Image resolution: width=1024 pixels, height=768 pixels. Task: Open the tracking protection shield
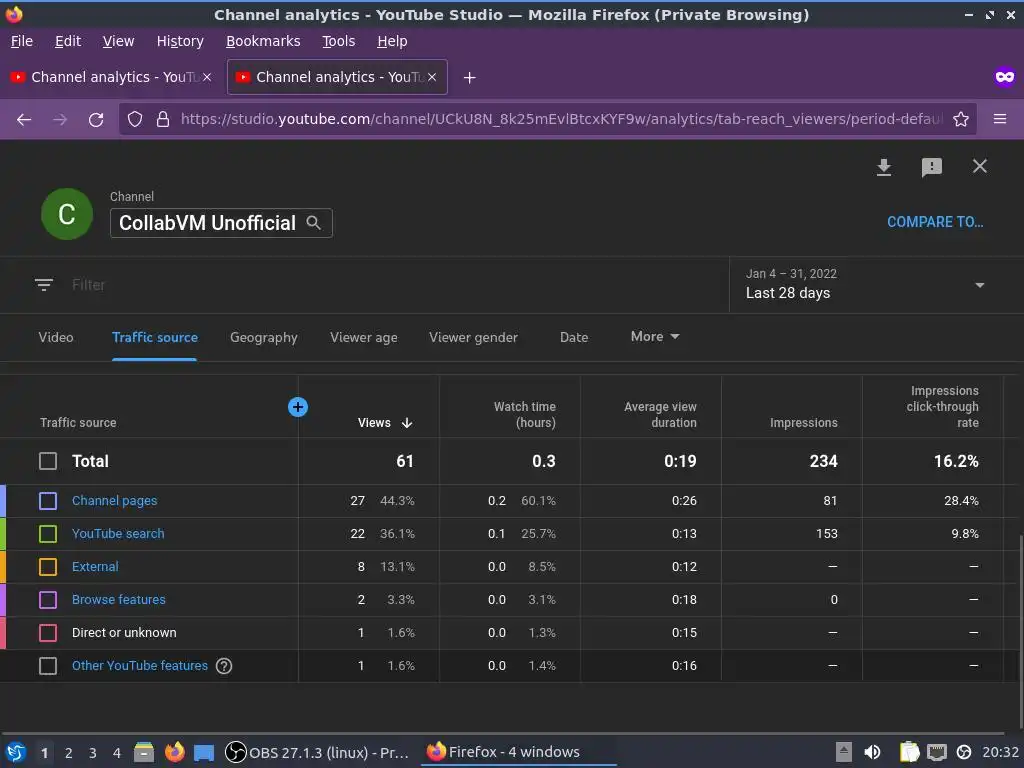[x=135, y=119]
